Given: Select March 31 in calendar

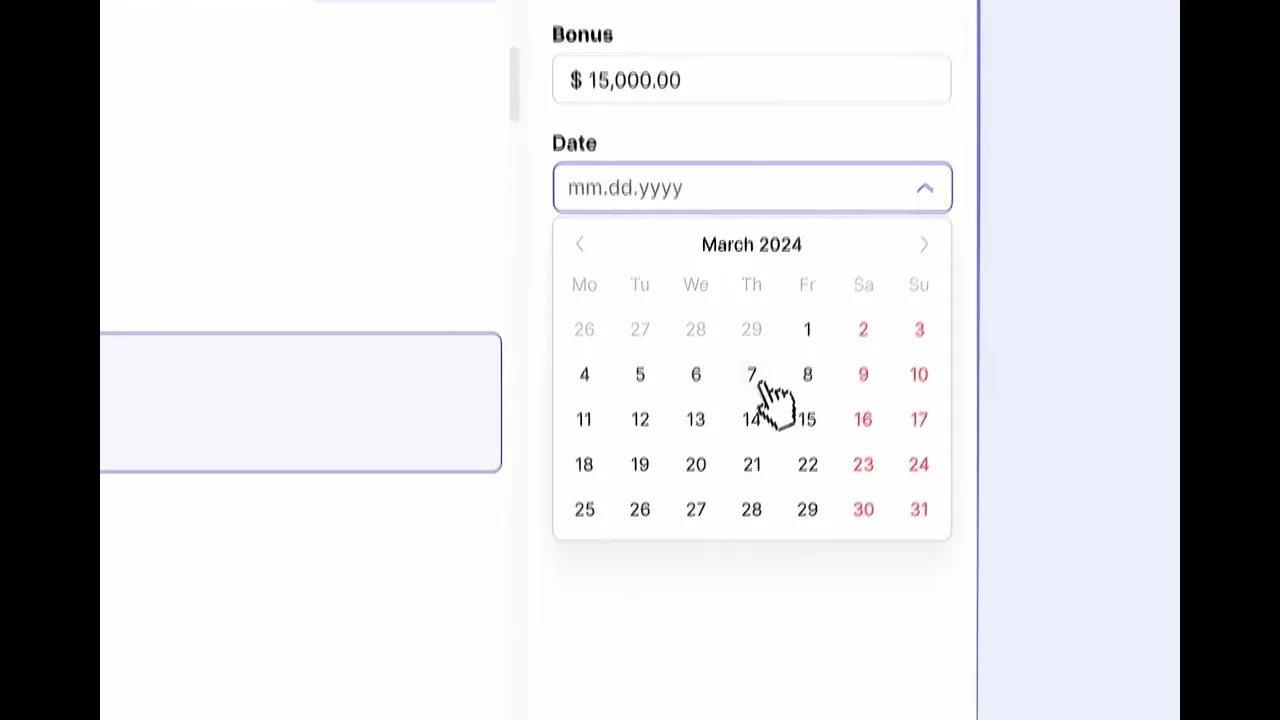Looking at the screenshot, I should pyautogui.click(x=919, y=509).
